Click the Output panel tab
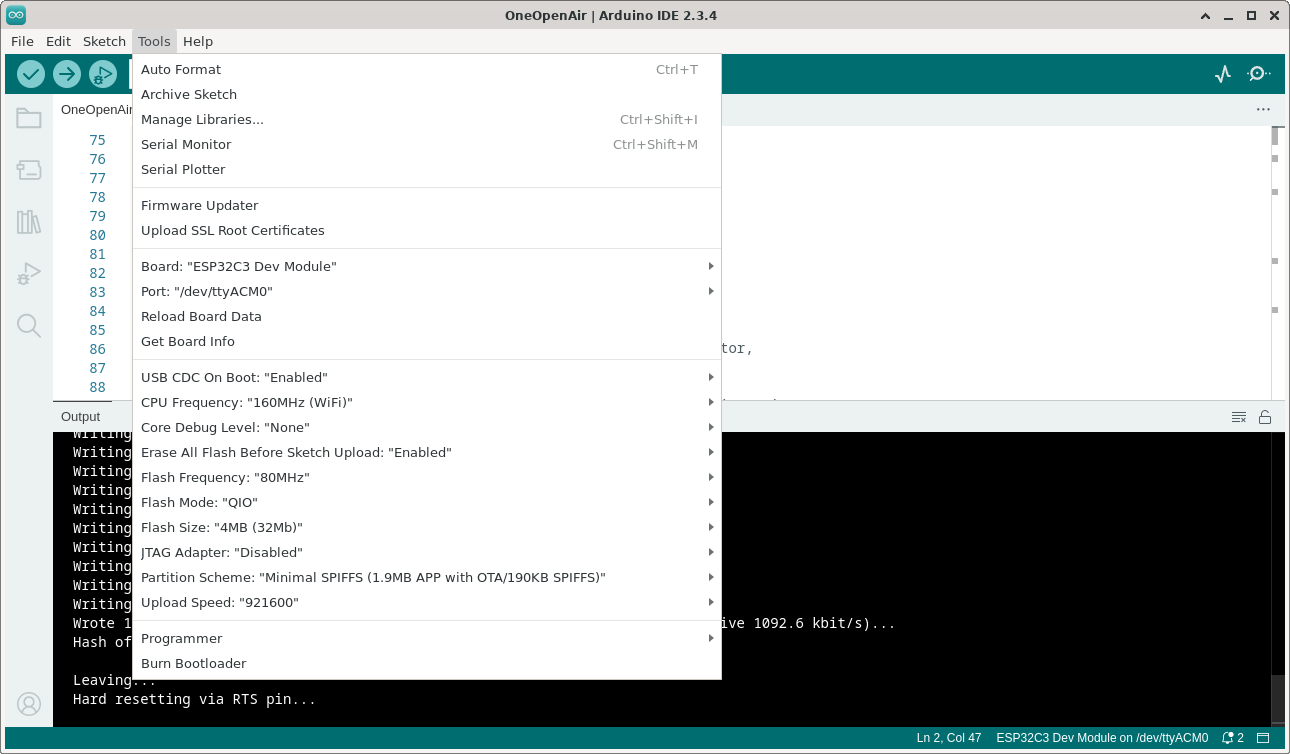1290x754 pixels. click(80, 417)
